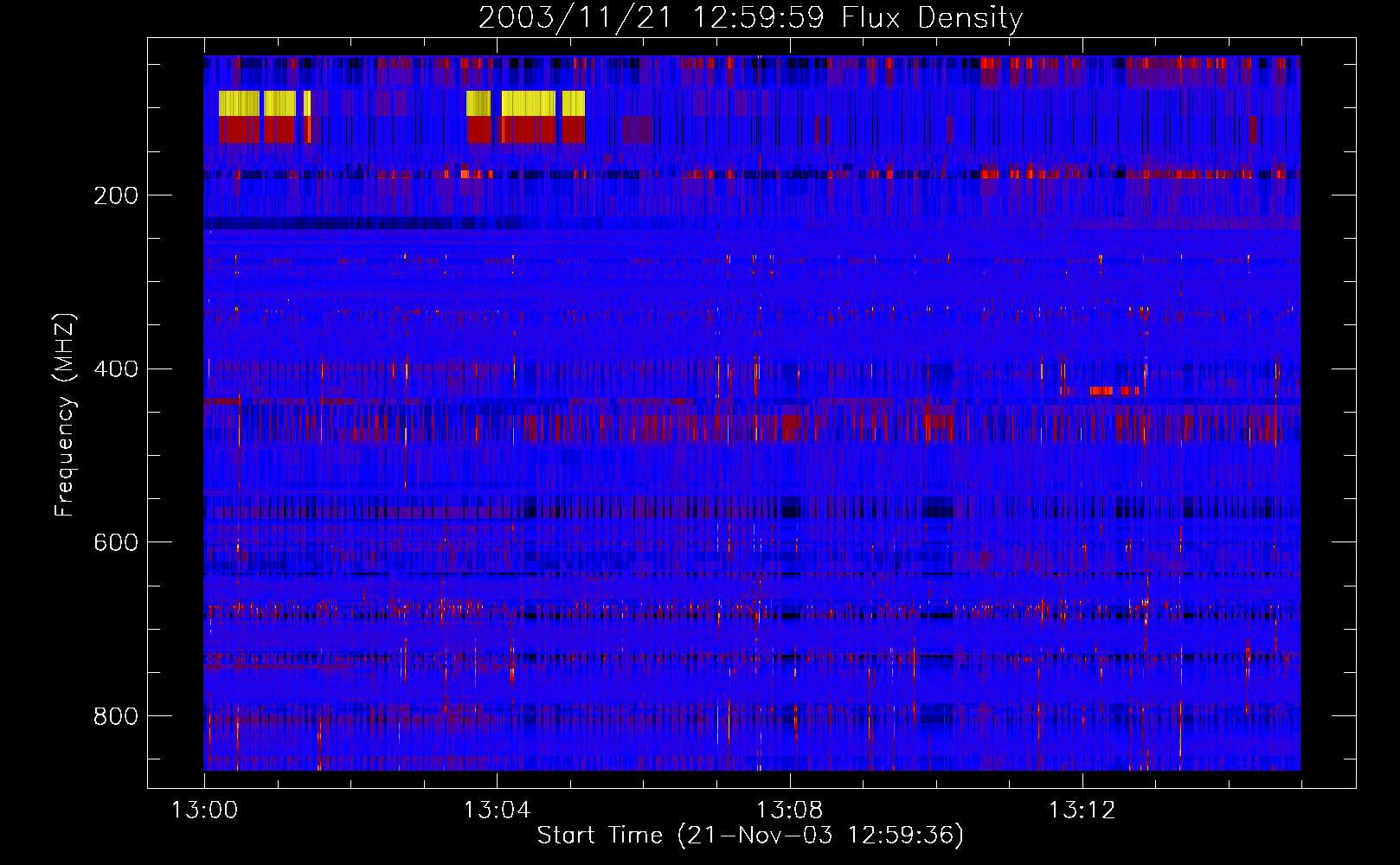Click the 'Frequency (MHZ)' axis label
This screenshot has width=1400, height=865.
(x=65, y=415)
